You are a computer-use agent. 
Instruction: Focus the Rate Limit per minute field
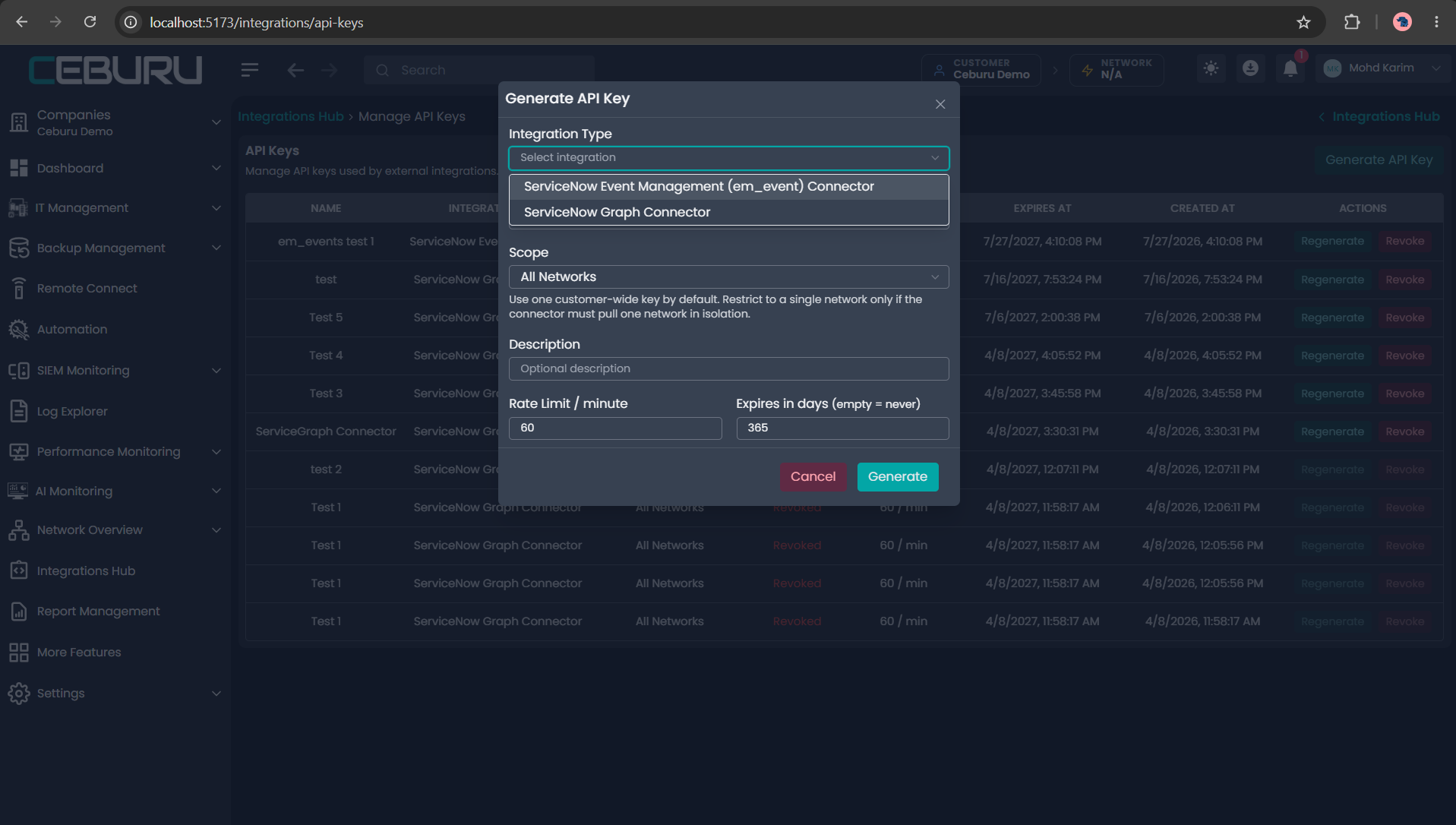coord(615,428)
